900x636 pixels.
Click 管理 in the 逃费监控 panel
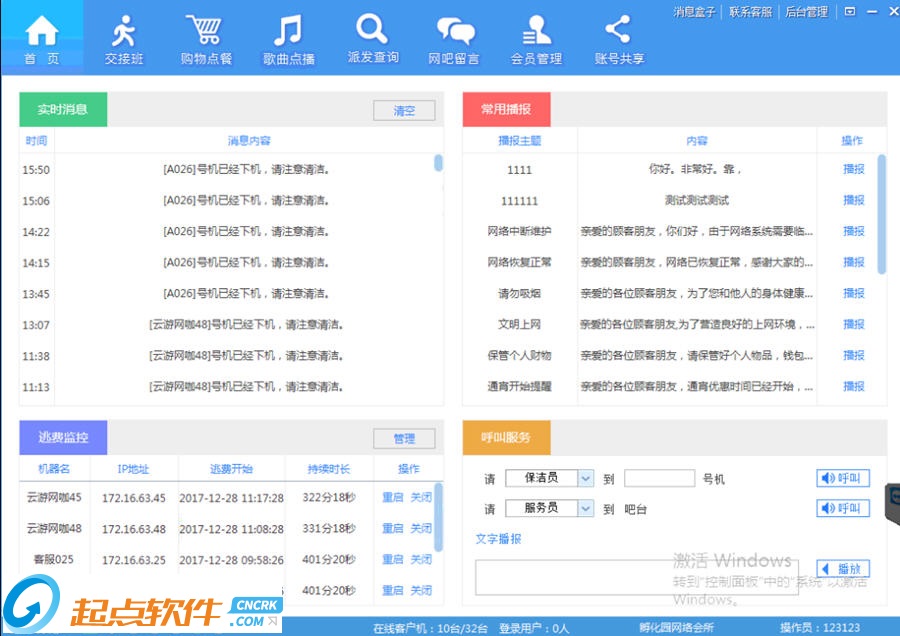click(x=404, y=438)
